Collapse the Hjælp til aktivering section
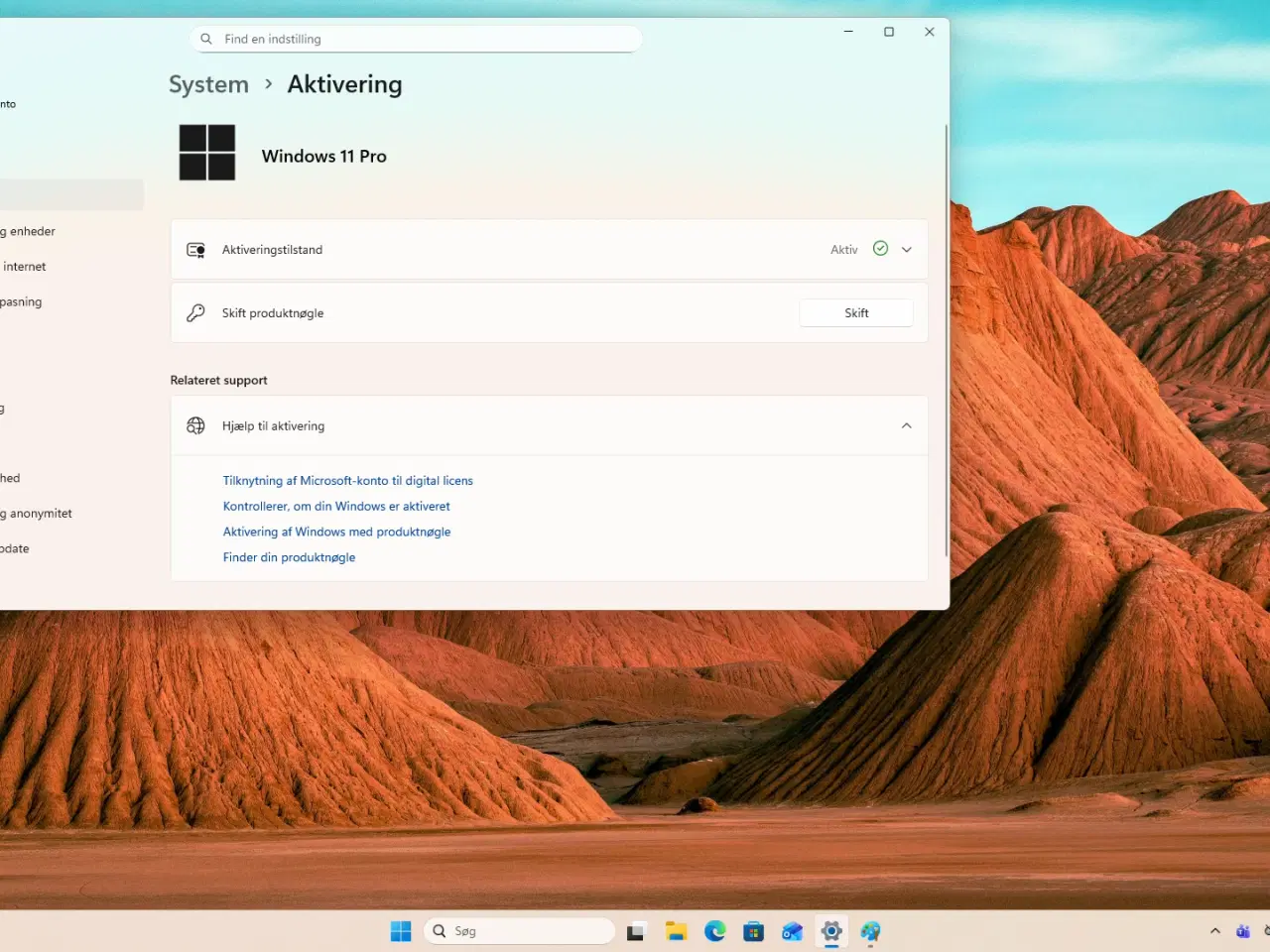Viewport: 1270px width, 952px height. 905,425
